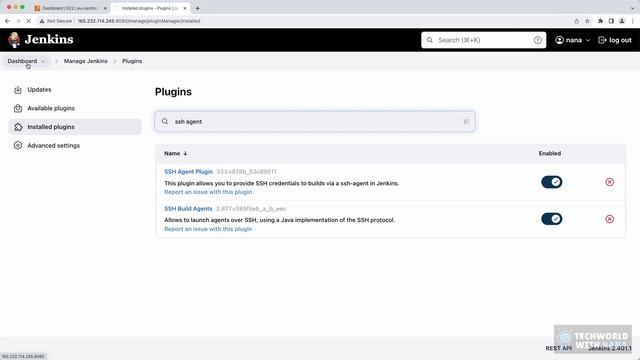Screen dimensions: 640x360
Task: Click the plugin filter search box
Action: (315, 121)
